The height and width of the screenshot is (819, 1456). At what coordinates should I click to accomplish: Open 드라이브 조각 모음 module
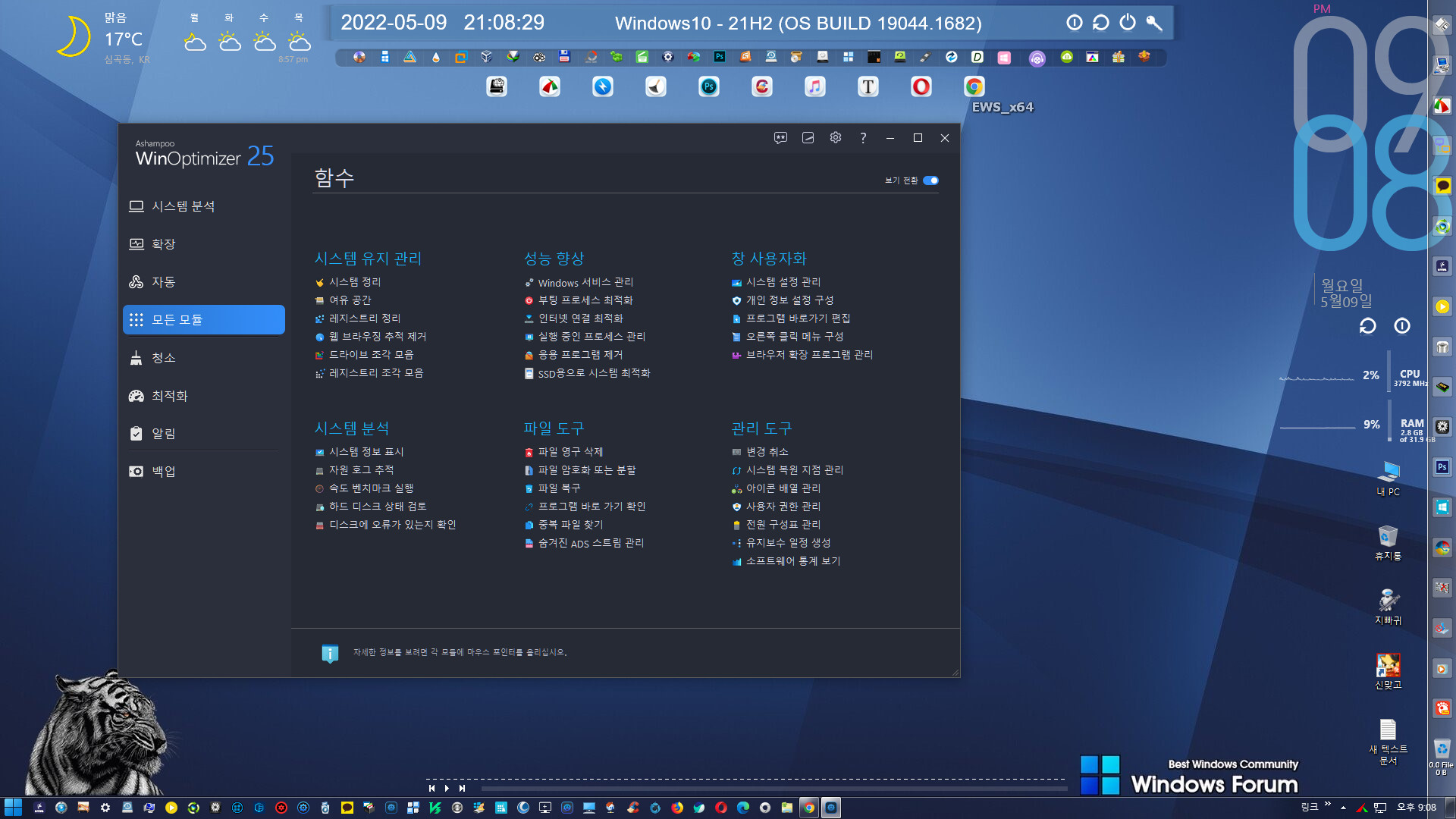(x=364, y=355)
